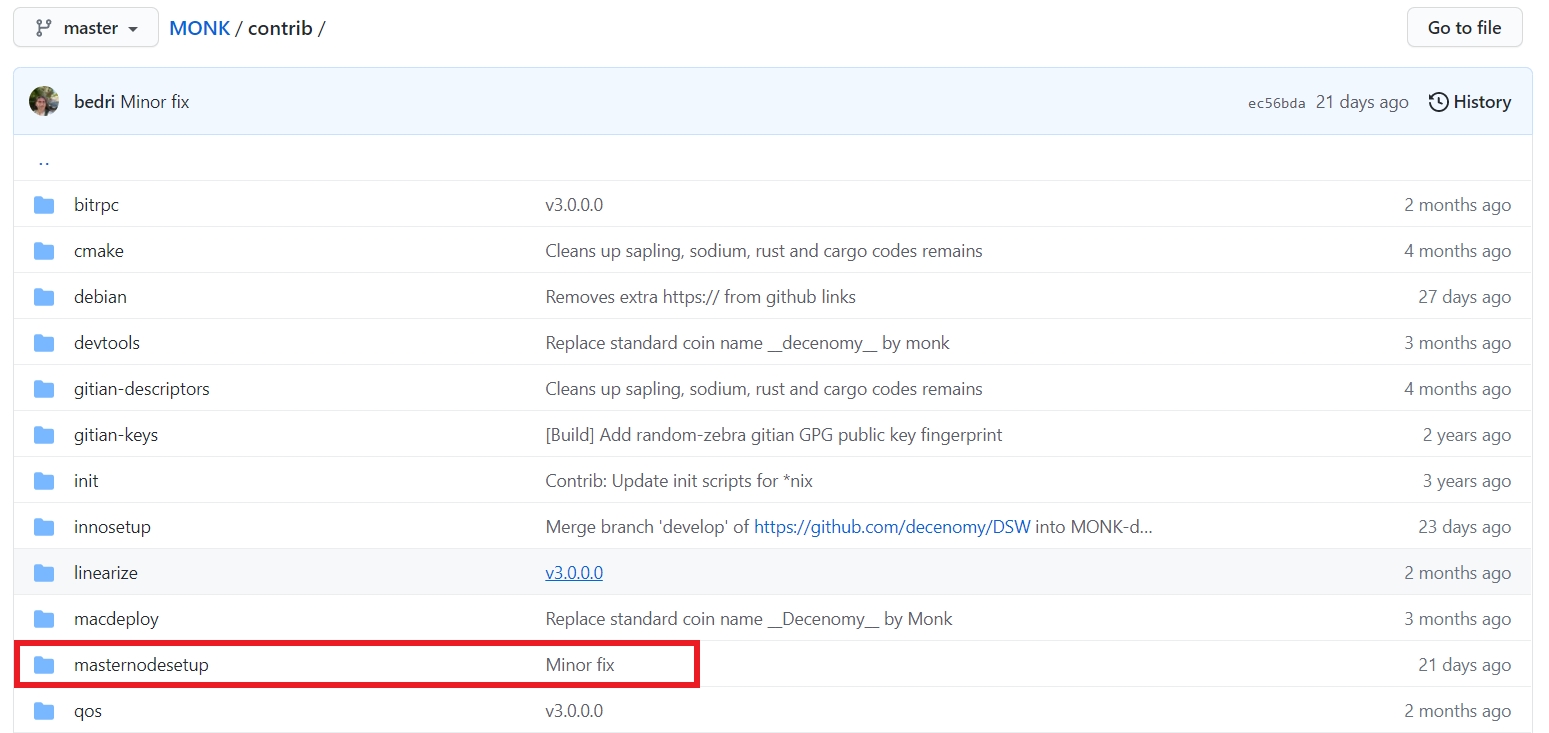Click the qos folder icon
This screenshot has width=1549, height=733.
point(44,711)
